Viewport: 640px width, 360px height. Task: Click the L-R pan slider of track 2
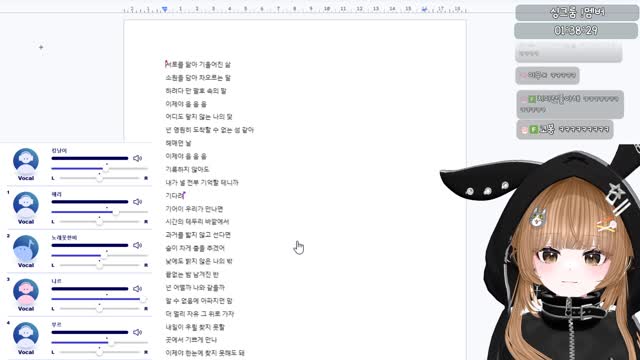[x=99, y=265]
